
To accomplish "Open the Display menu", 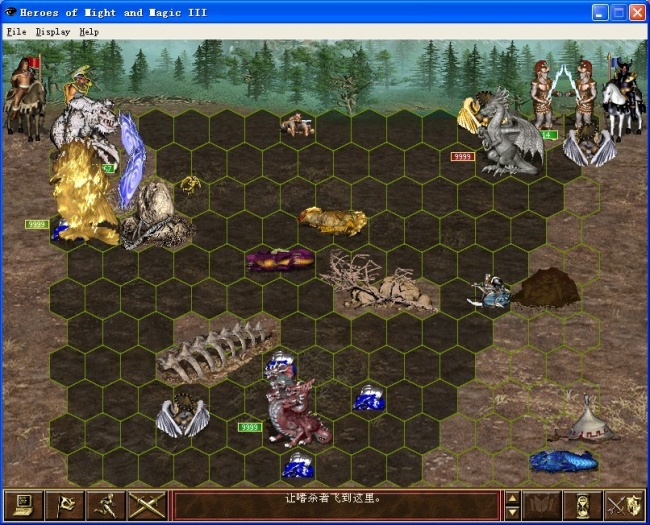I will pos(53,32).
